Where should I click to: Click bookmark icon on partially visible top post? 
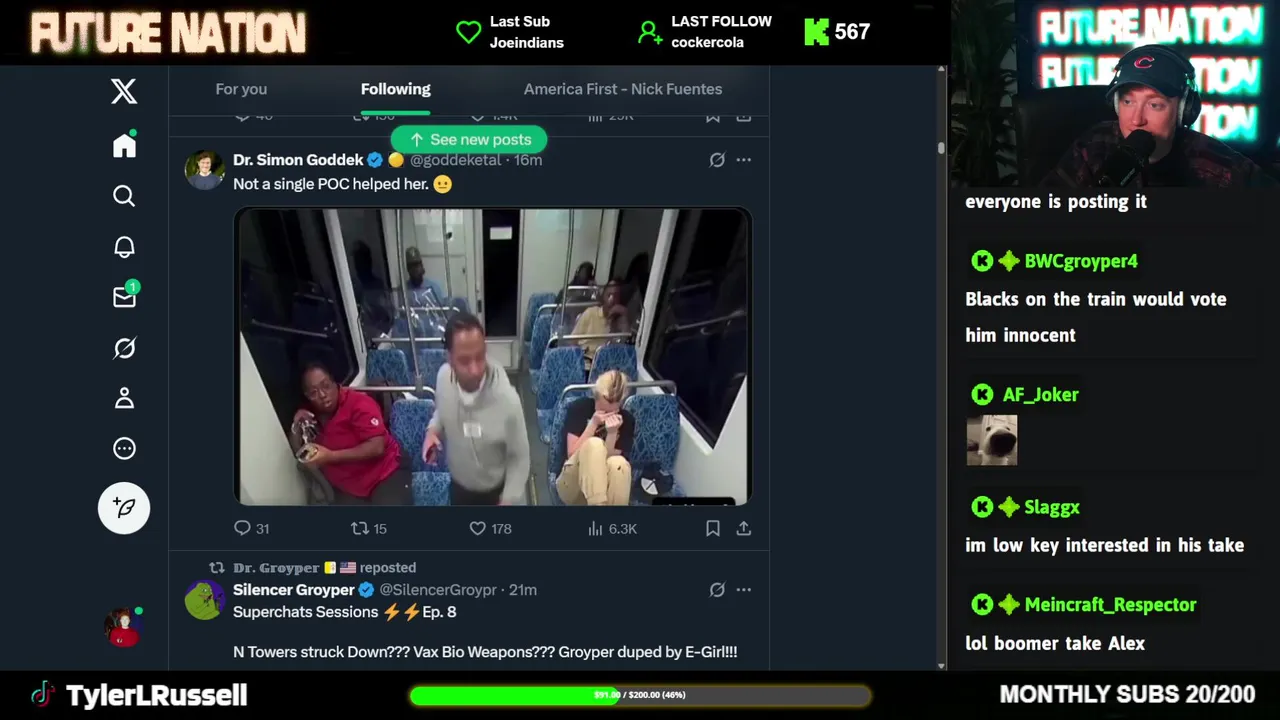coord(713,117)
